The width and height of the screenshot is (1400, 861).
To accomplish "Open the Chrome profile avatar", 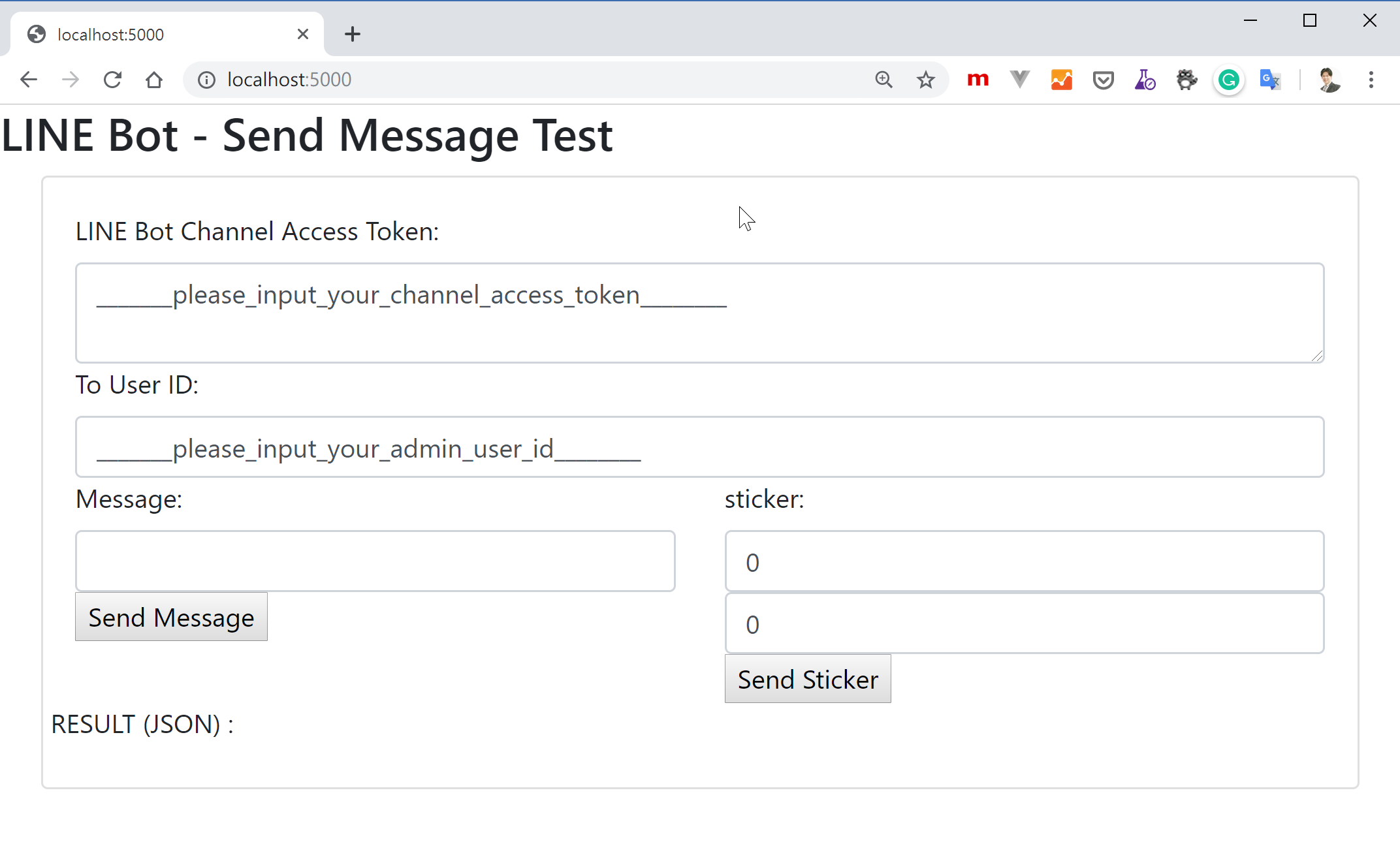I will [x=1329, y=80].
